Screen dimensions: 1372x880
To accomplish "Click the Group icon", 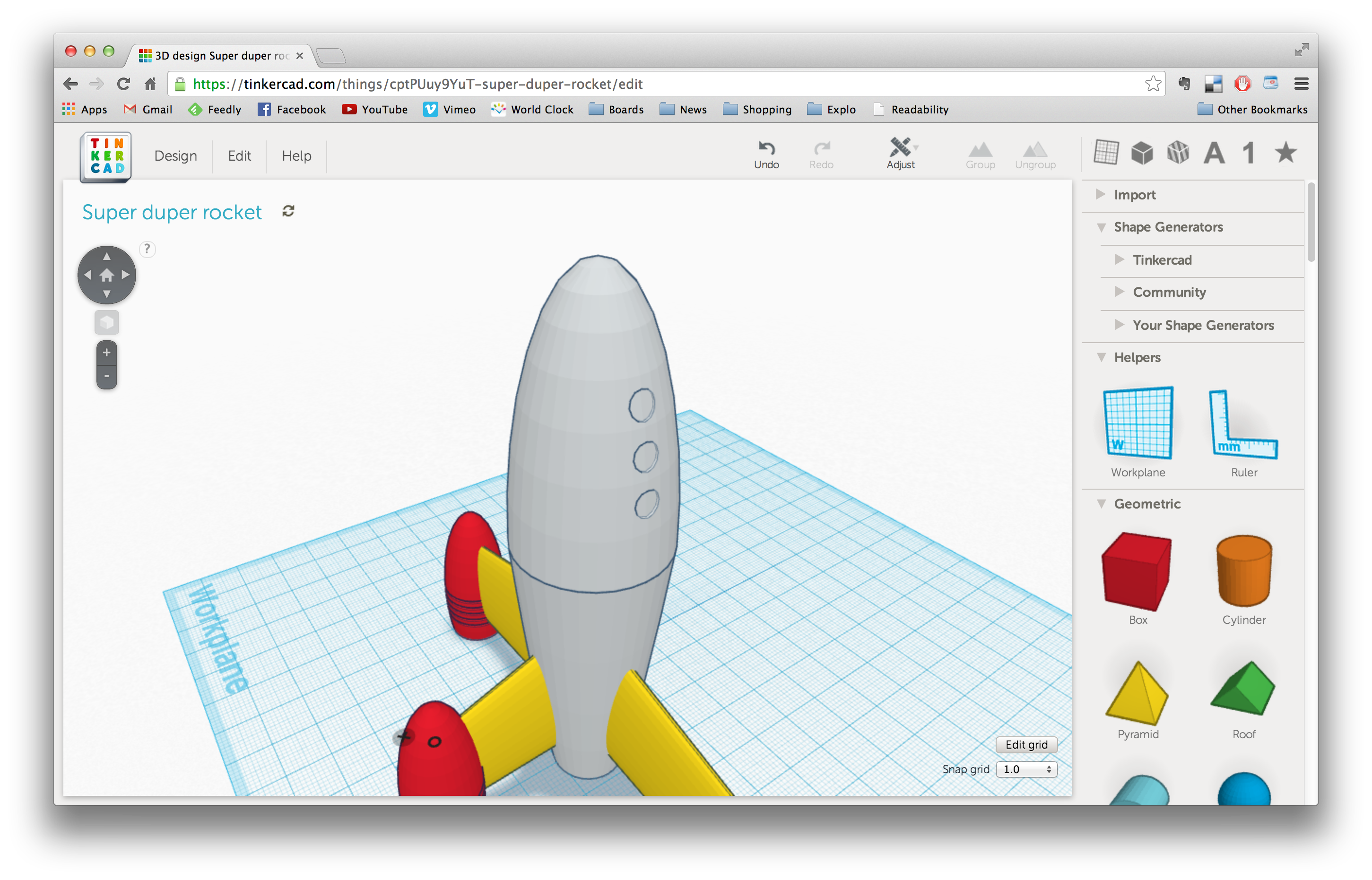I will (980, 155).
